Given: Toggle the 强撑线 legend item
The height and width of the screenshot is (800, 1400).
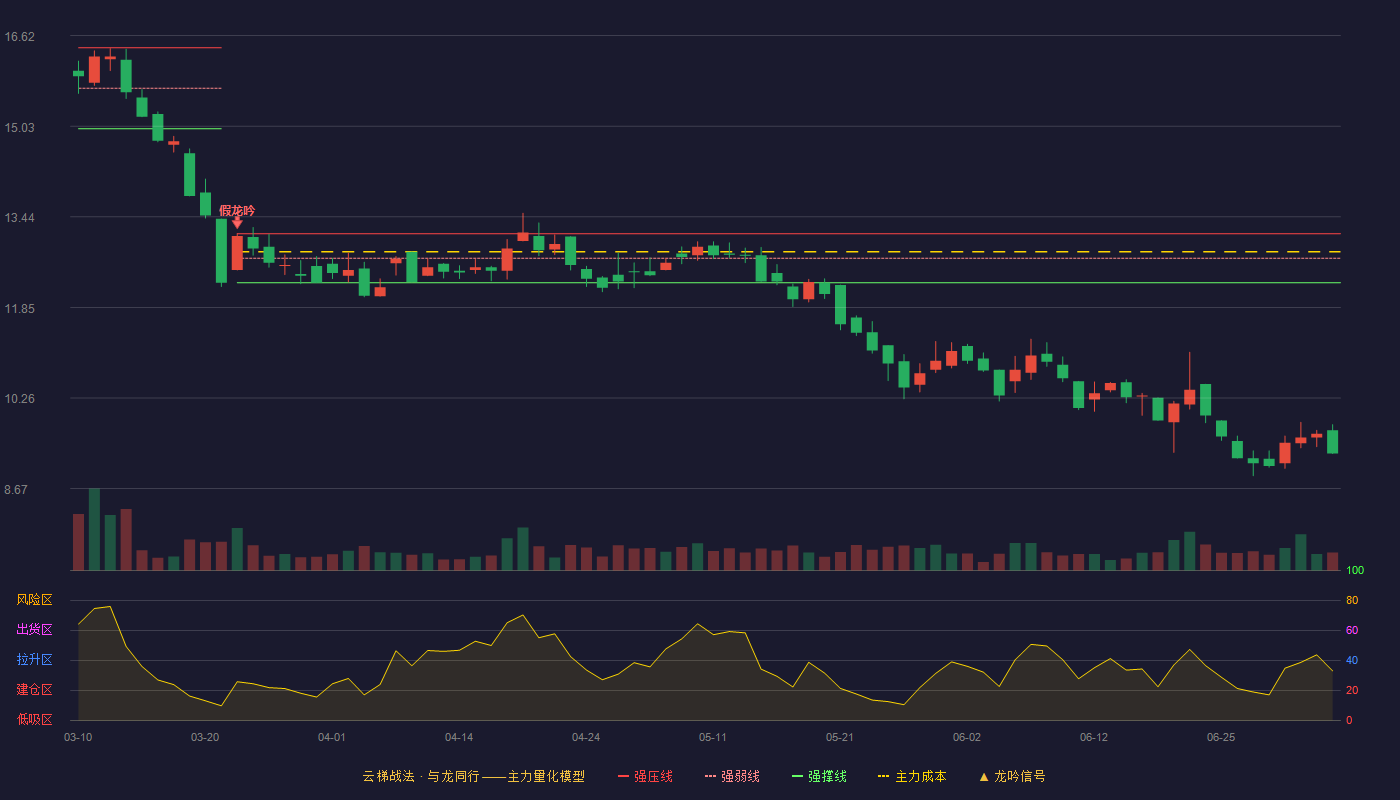Looking at the screenshot, I should 819,776.
